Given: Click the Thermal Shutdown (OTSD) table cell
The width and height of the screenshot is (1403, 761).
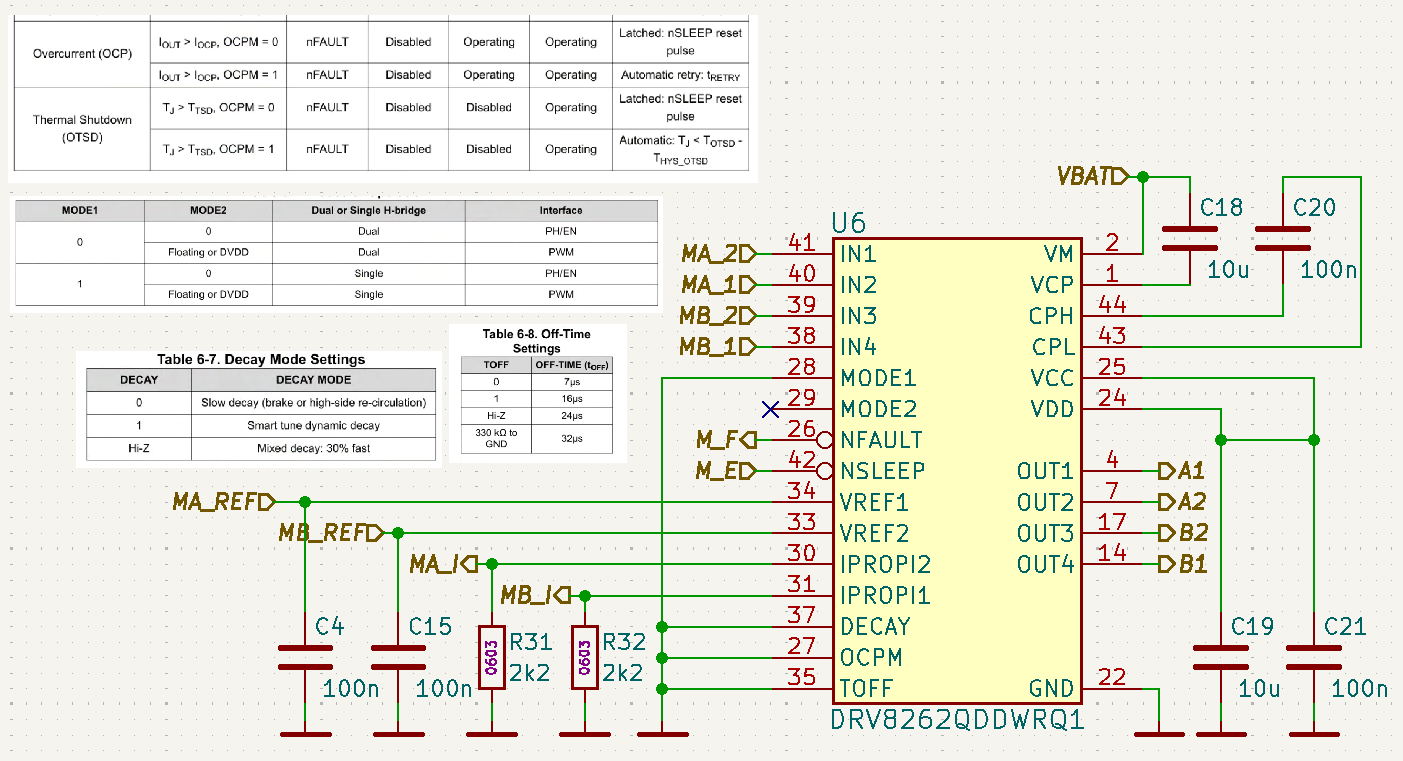Looking at the screenshot, I should coord(82,128).
